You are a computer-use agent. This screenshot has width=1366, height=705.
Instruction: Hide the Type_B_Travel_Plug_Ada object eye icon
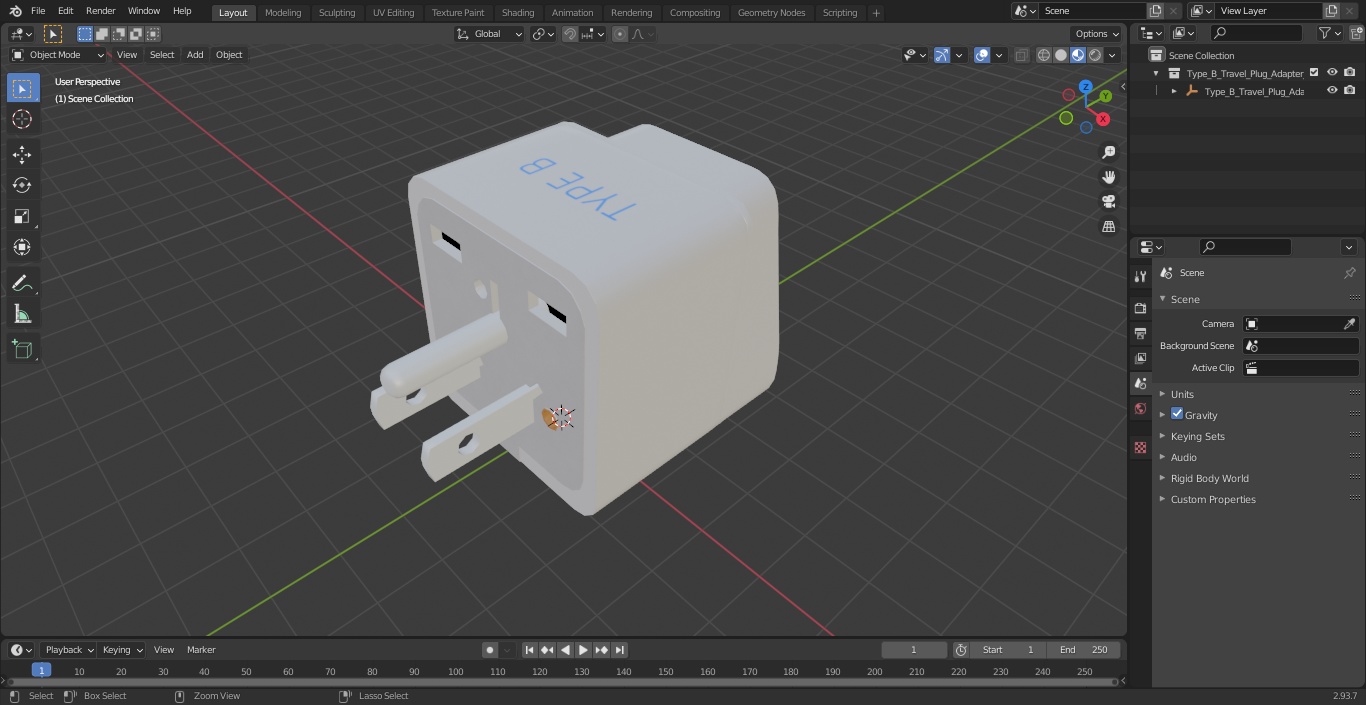(x=1332, y=91)
